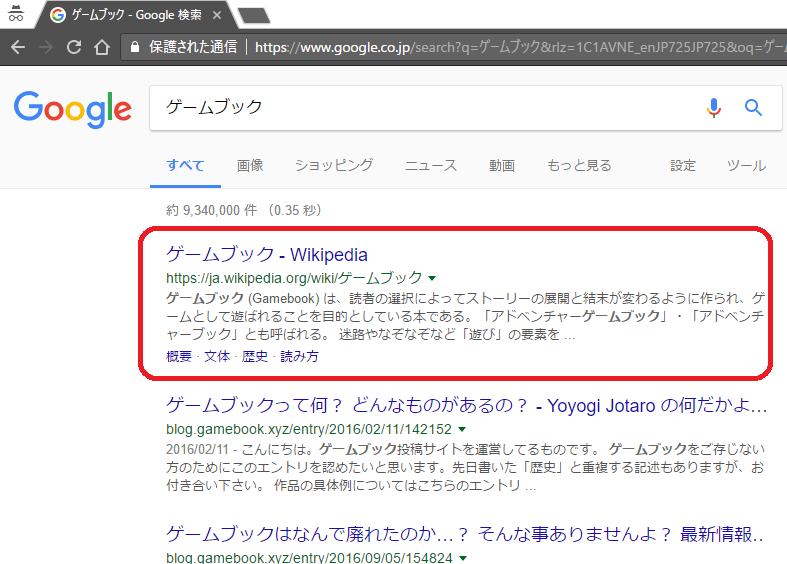Click the secure connection padlock icon

135,47
